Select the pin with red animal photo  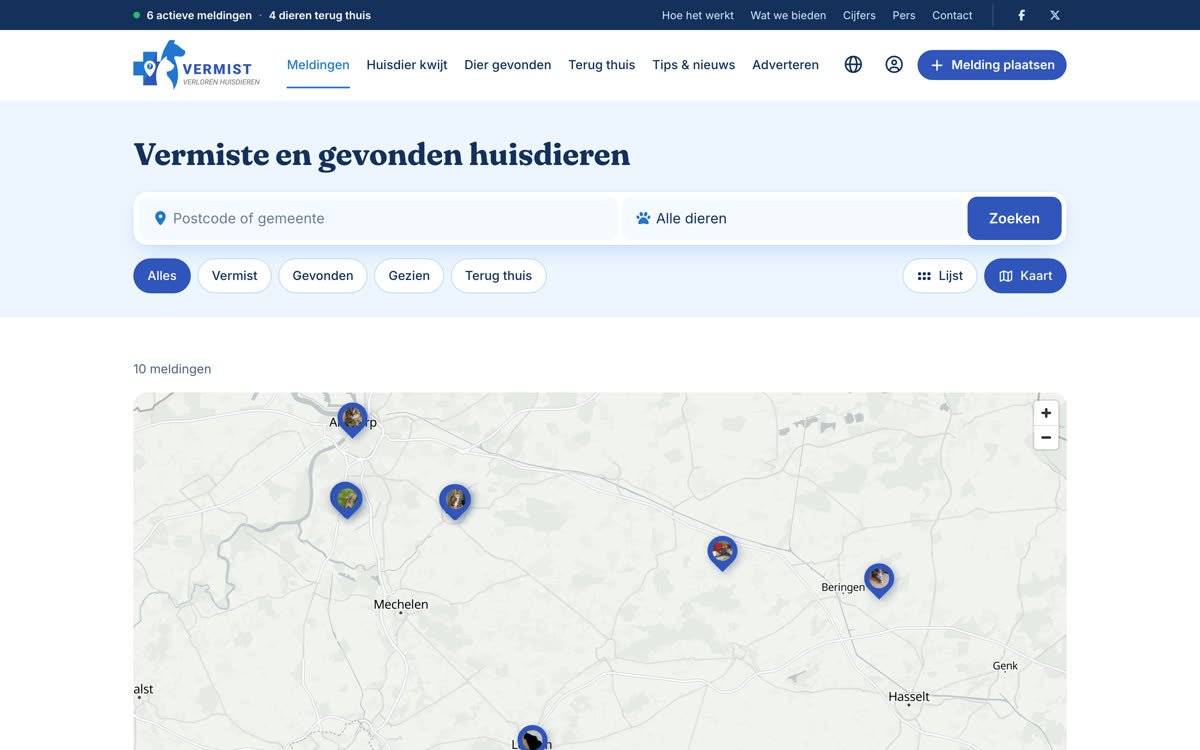click(722, 553)
